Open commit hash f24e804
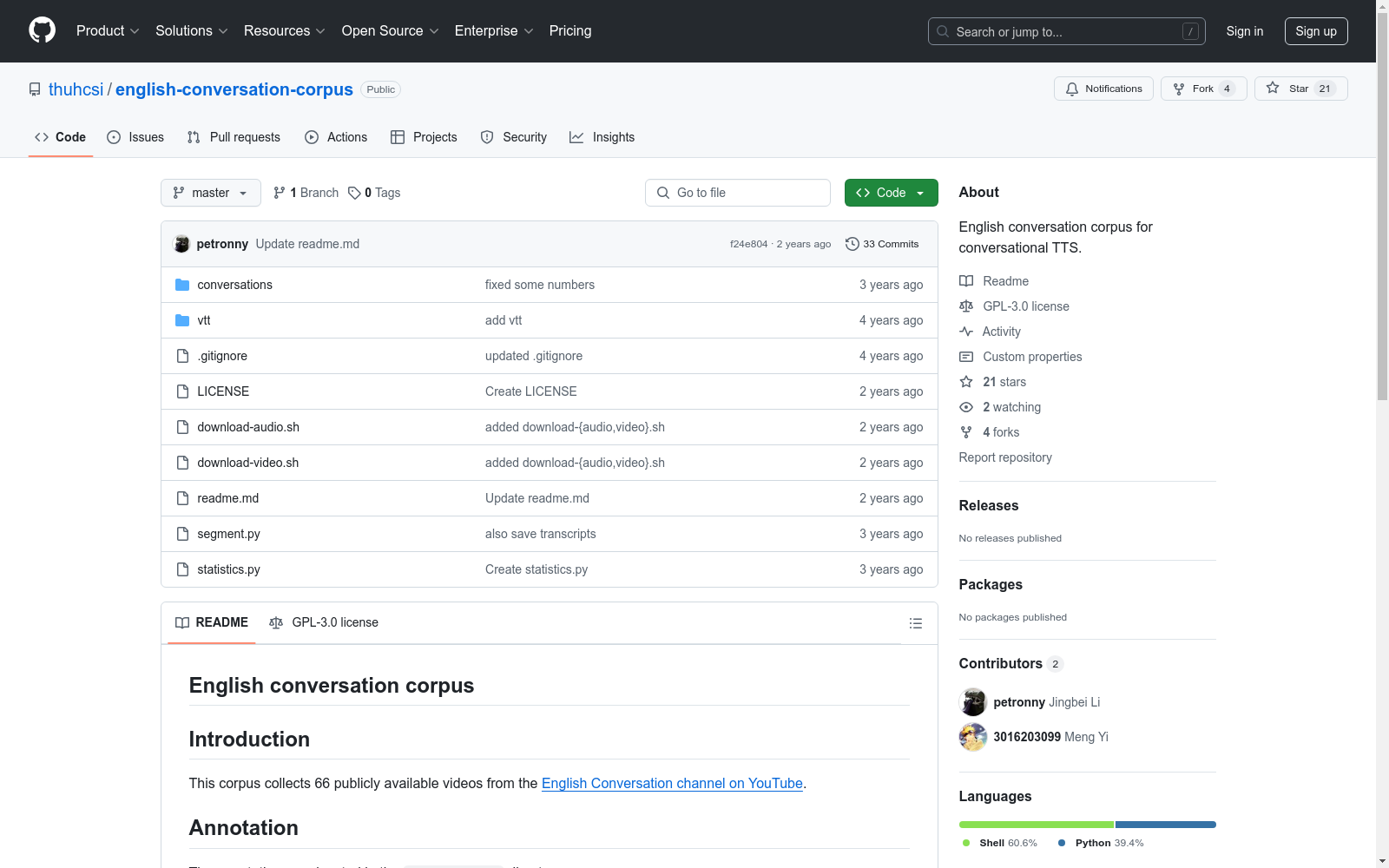Viewport: 1389px width, 868px height. 749,244
